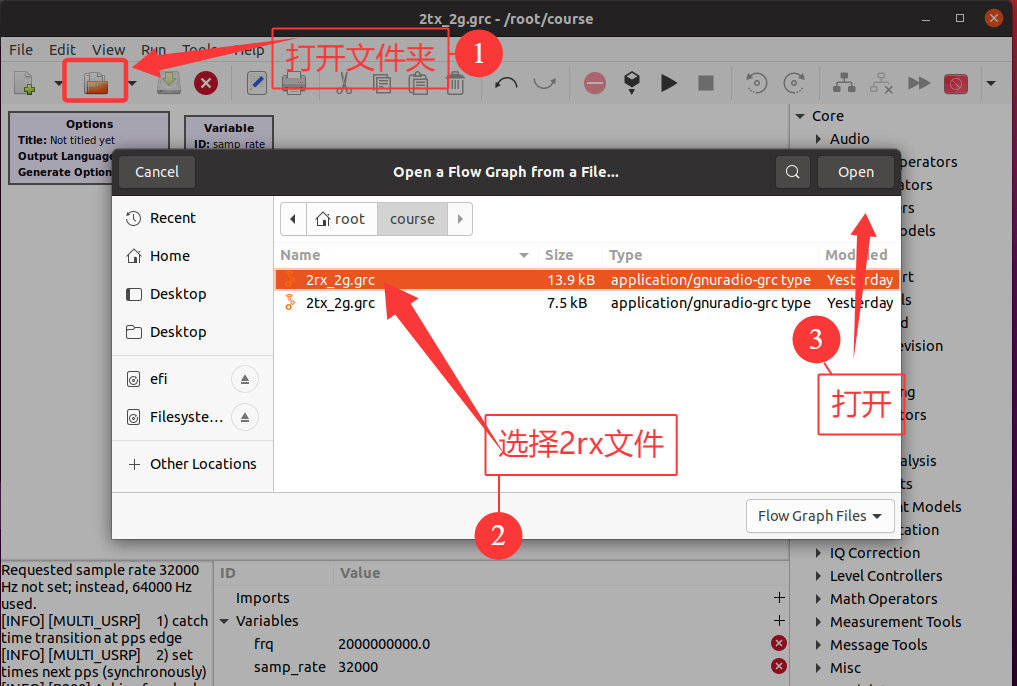Viewport: 1017px width, 686px height.
Task: Select the 2rx_2g.grc file
Action: [587, 279]
